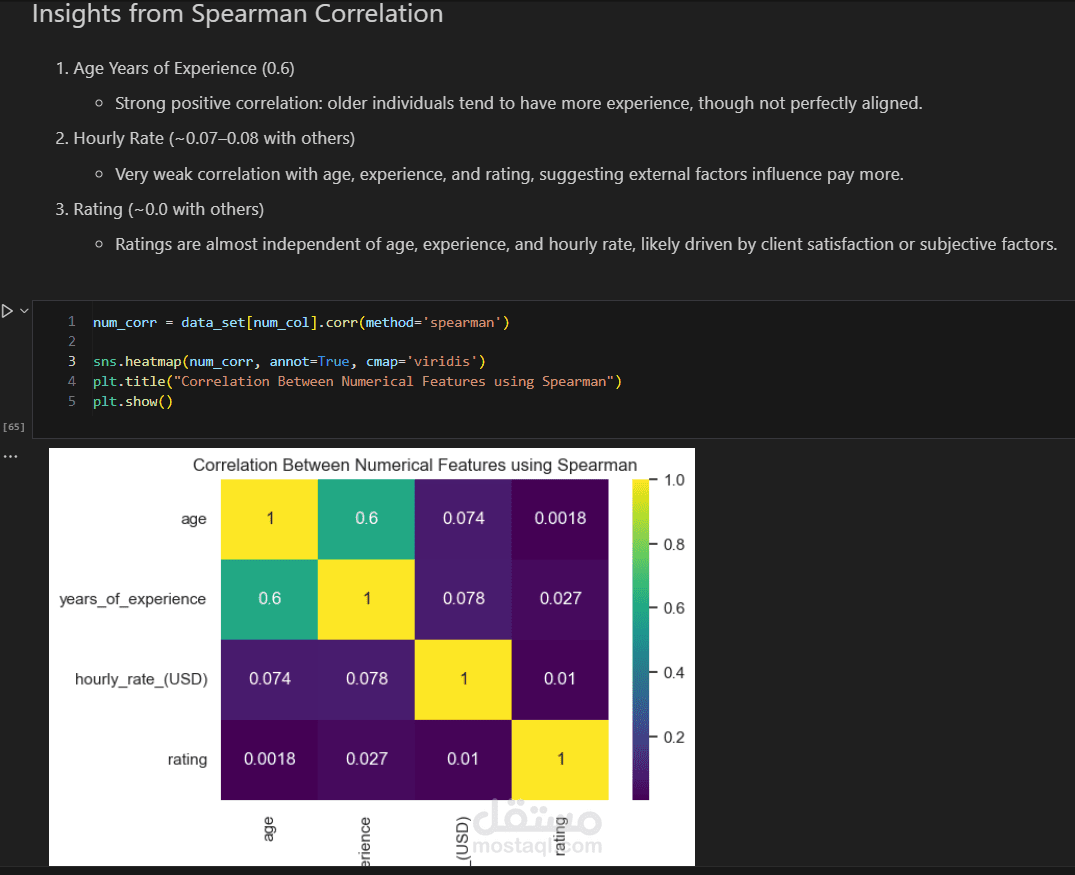The width and height of the screenshot is (1075, 875).
Task: Click line number 2 in the code gutter
Action: pyautogui.click(x=71, y=341)
